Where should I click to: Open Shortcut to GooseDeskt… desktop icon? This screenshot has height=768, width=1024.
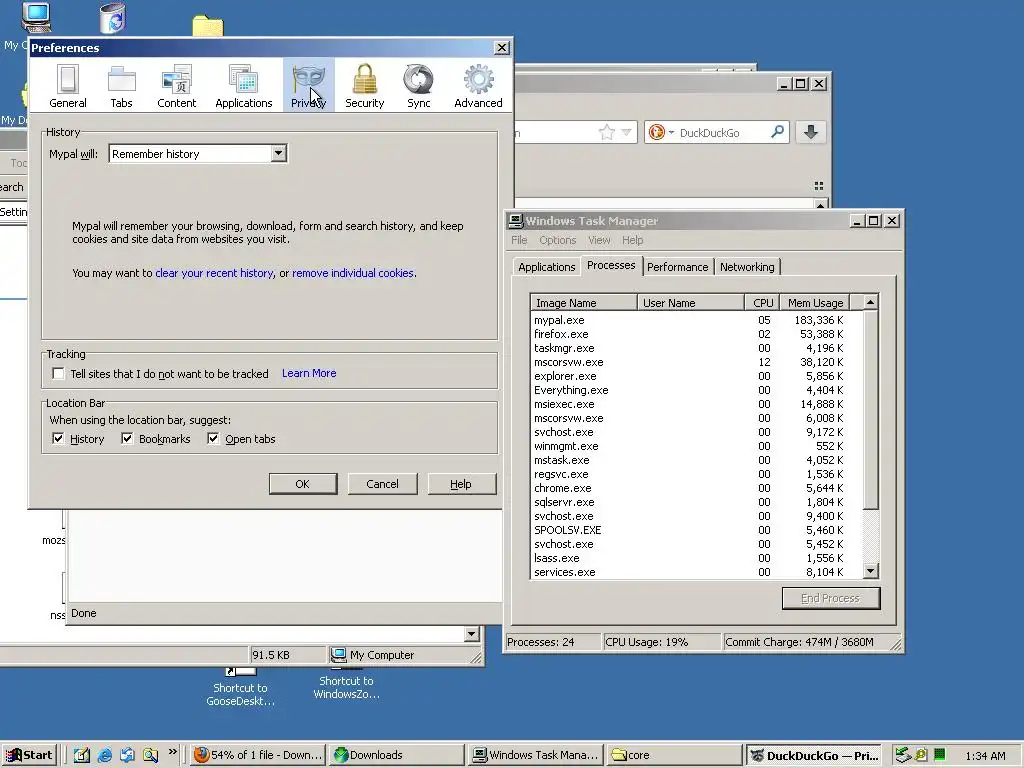[x=240, y=686]
